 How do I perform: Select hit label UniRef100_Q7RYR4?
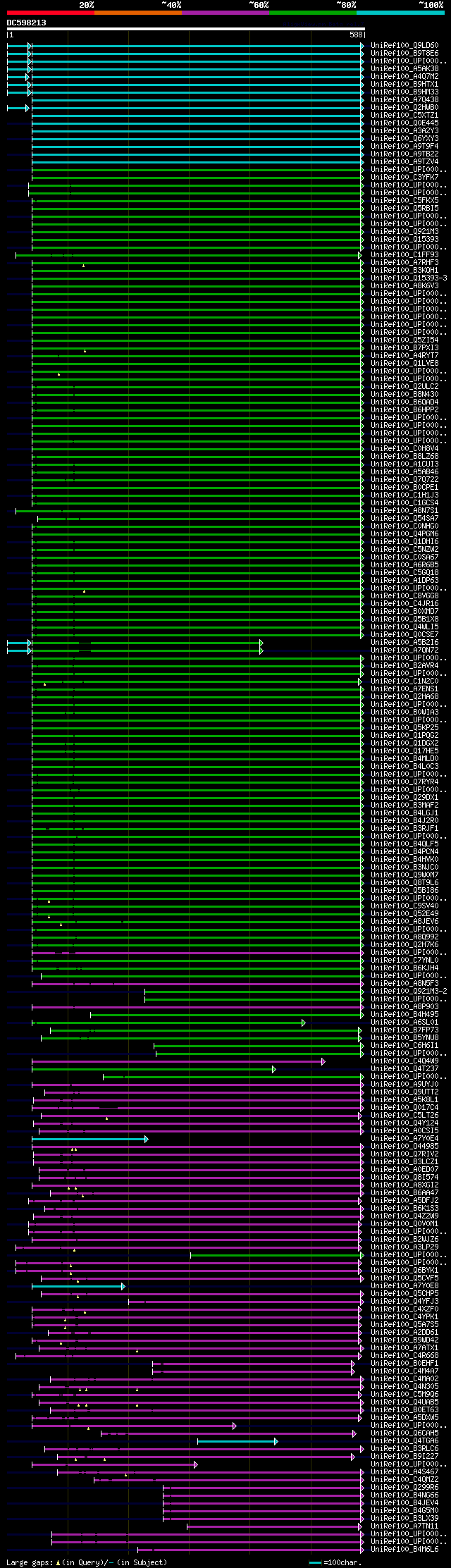coord(404,782)
